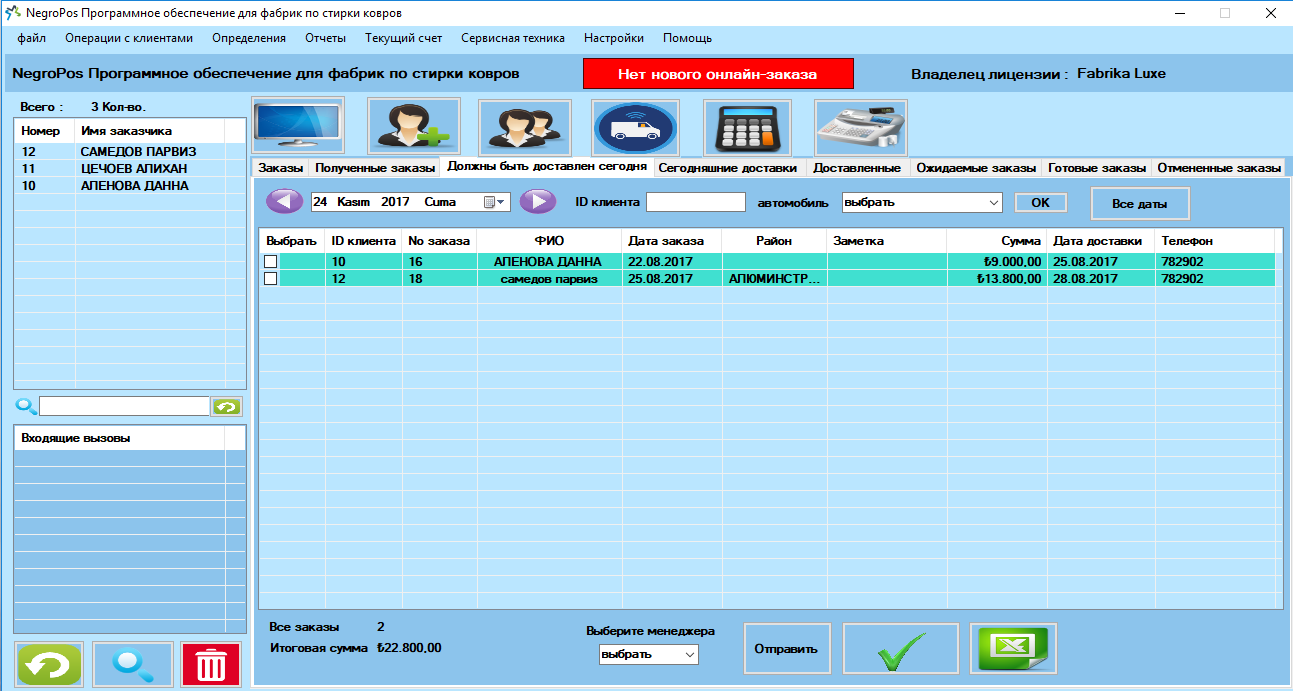Open the Операции с клиентами menu
The width and height of the screenshot is (1293, 691).
point(129,38)
